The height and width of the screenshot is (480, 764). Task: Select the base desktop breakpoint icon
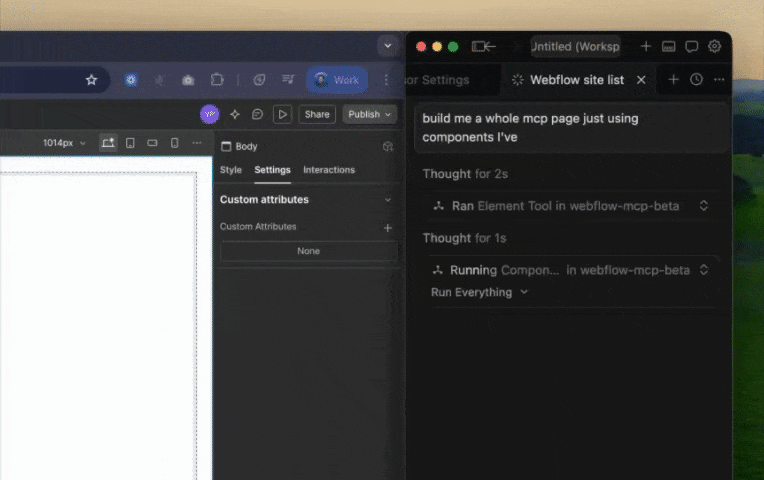(108, 143)
